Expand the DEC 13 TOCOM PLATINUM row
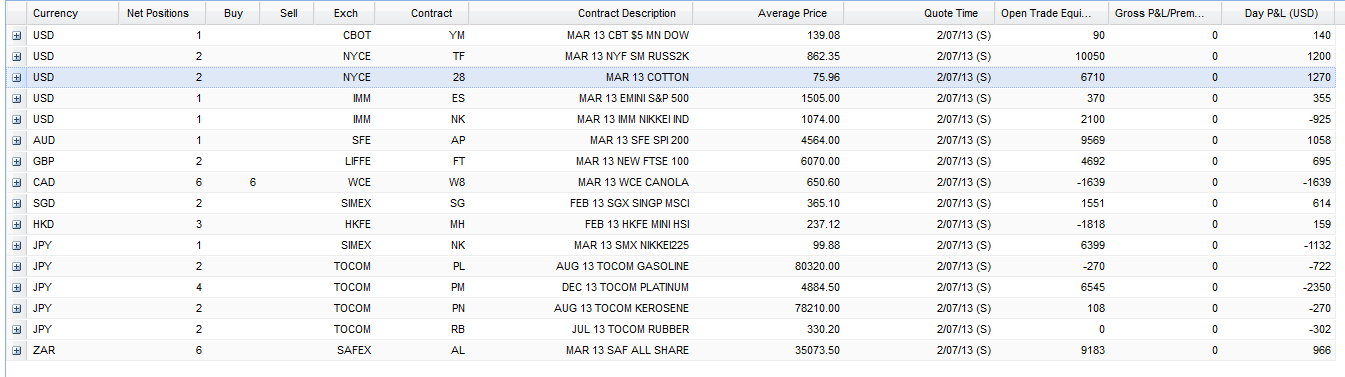This screenshot has height=377, width=1345. 16,287
